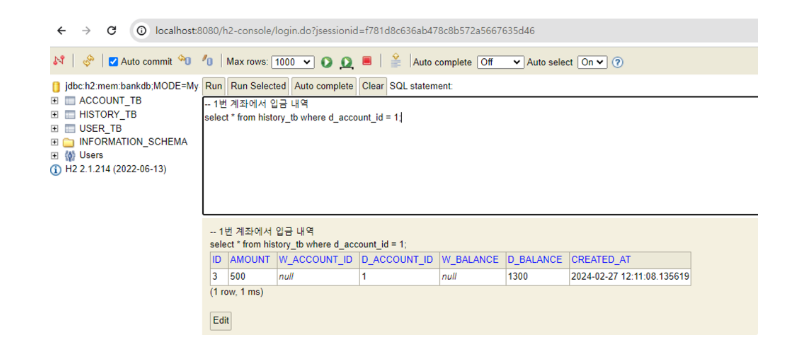The image size is (808, 361).
Task: Click the Run button
Action: pyautogui.click(x=214, y=86)
